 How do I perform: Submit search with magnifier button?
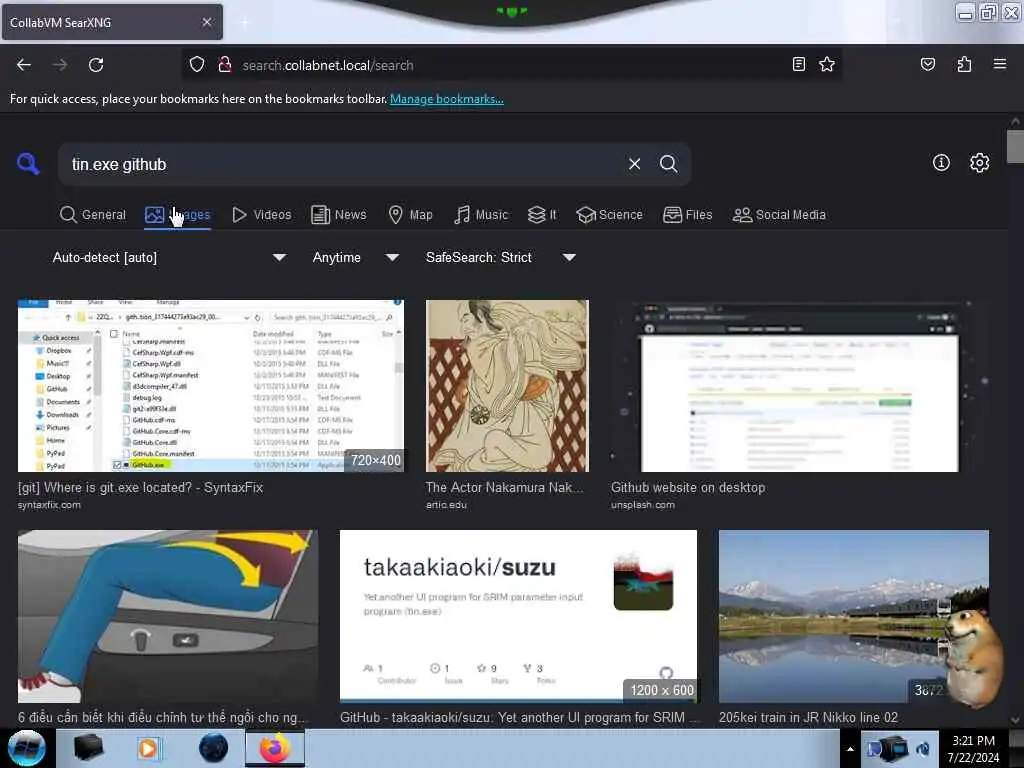pyautogui.click(x=668, y=164)
